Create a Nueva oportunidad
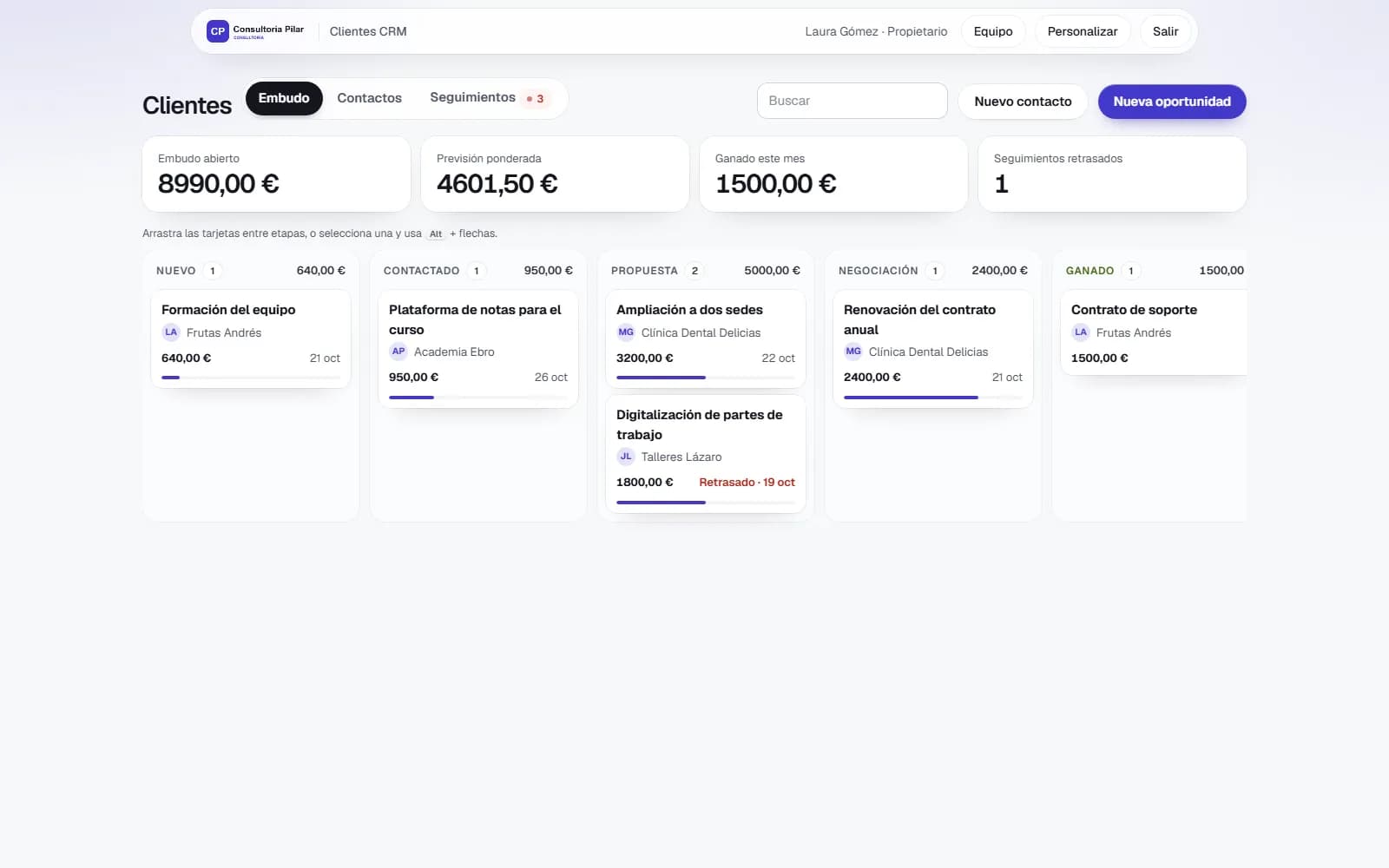Viewport: 1389px width, 868px height. click(1172, 102)
